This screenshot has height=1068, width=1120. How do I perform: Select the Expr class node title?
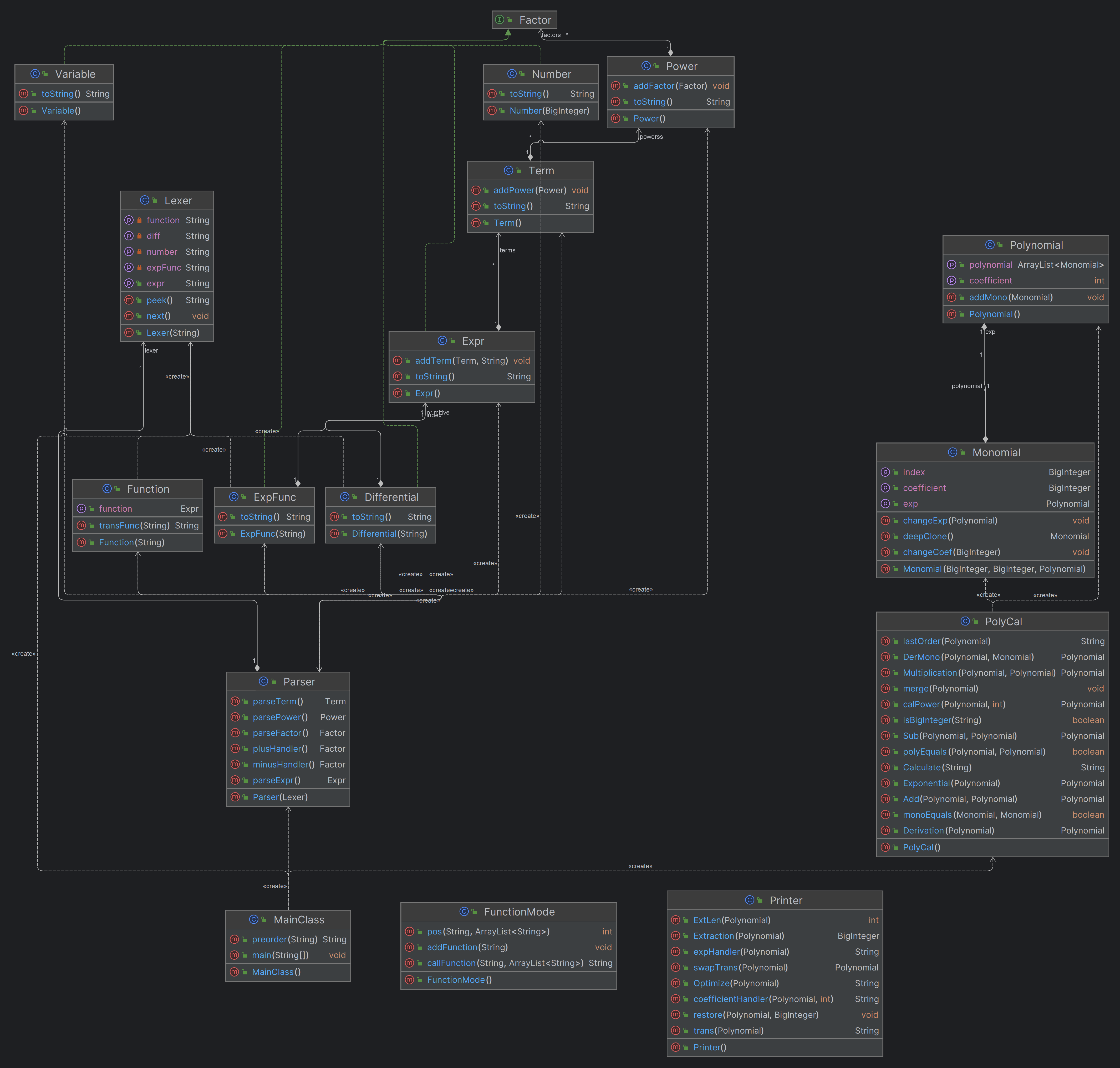coord(461,341)
